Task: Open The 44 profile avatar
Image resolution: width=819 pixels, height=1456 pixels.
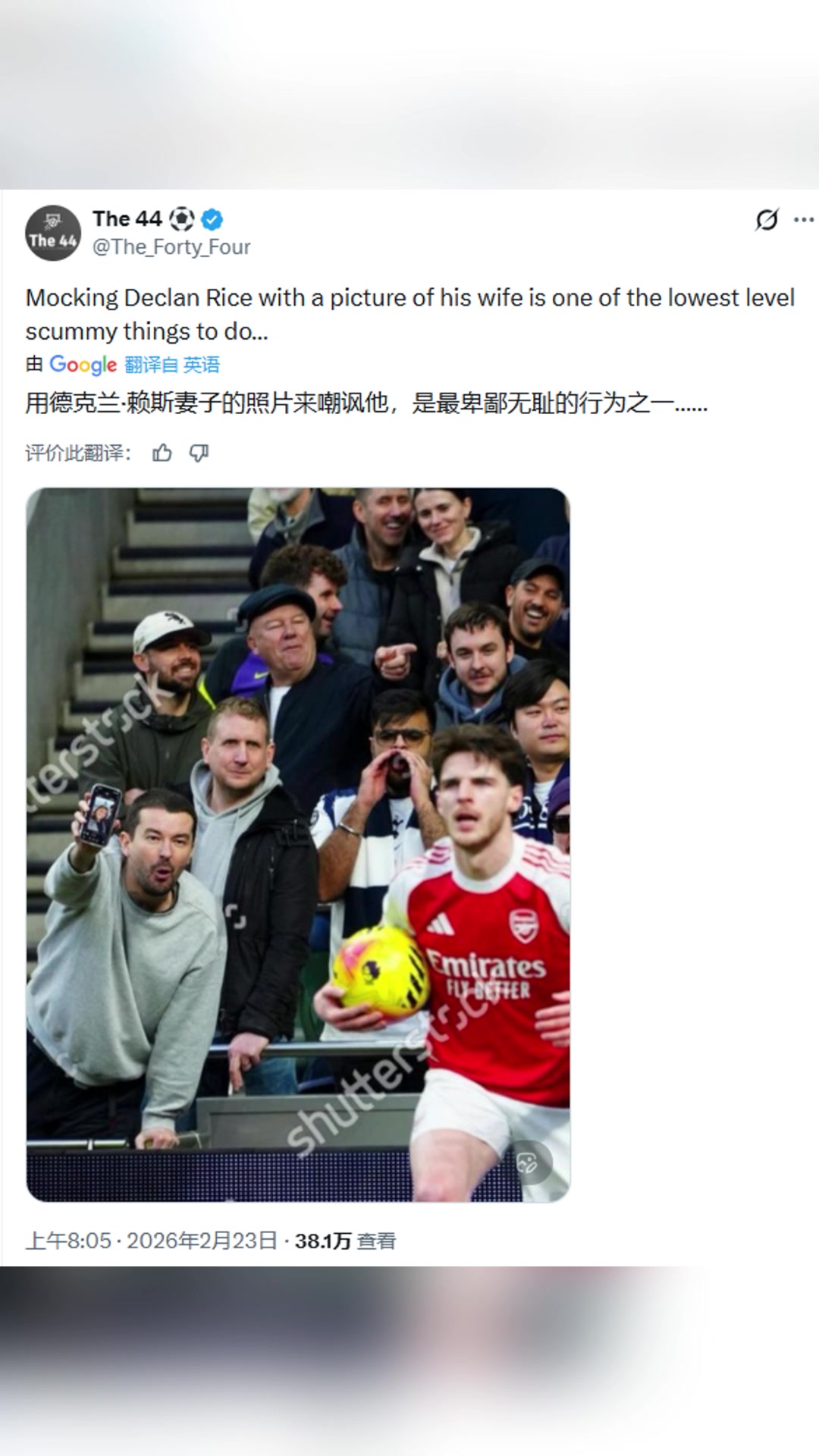Action: click(x=53, y=233)
